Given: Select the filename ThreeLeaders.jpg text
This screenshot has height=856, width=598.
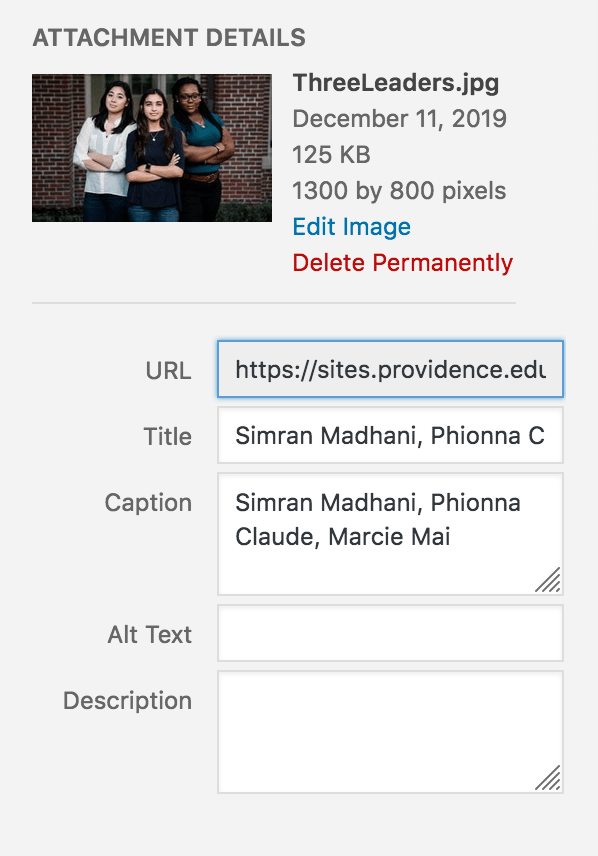Looking at the screenshot, I should (396, 83).
